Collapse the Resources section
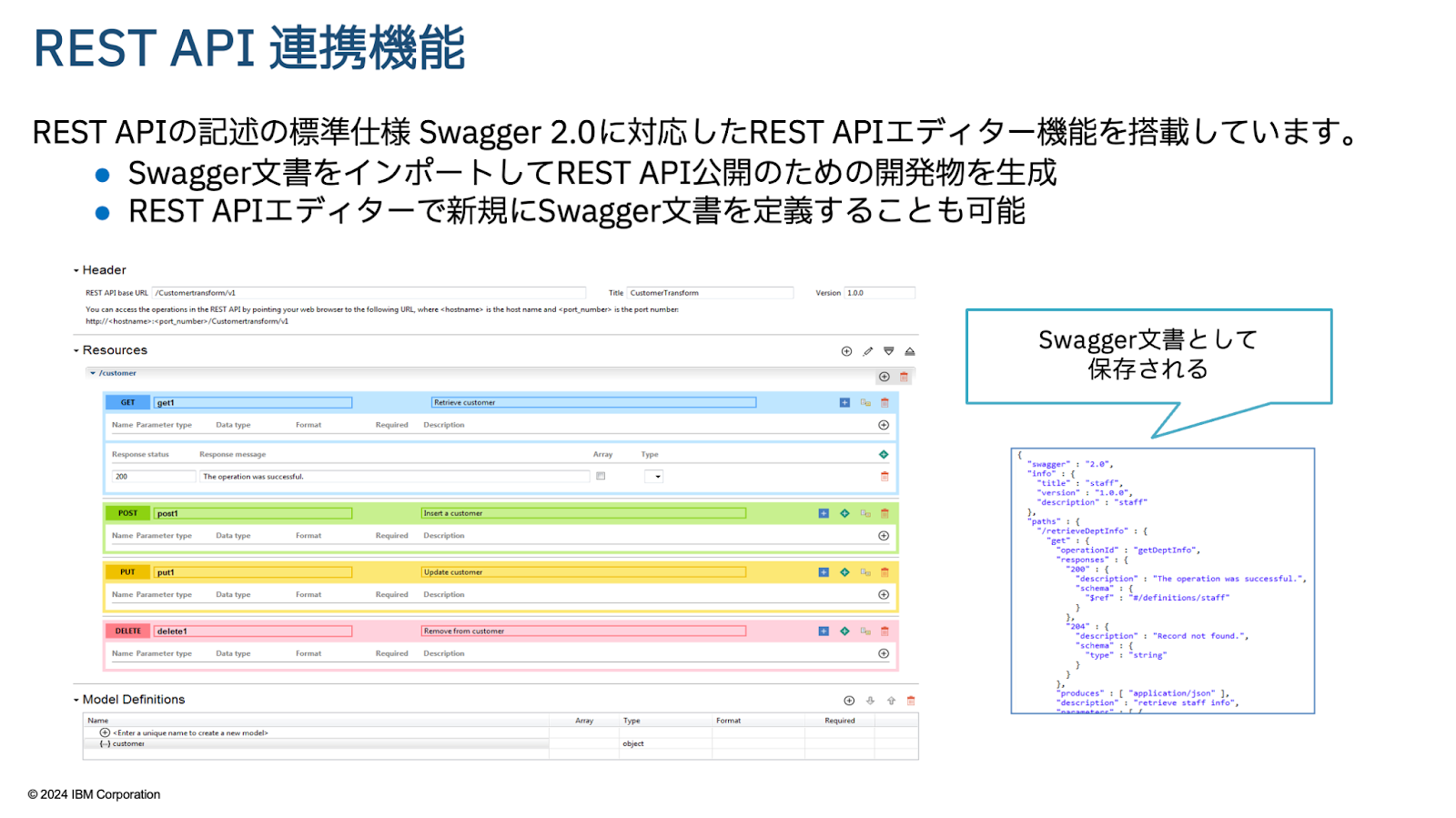The image size is (1456, 818). pyautogui.click(x=76, y=351)
